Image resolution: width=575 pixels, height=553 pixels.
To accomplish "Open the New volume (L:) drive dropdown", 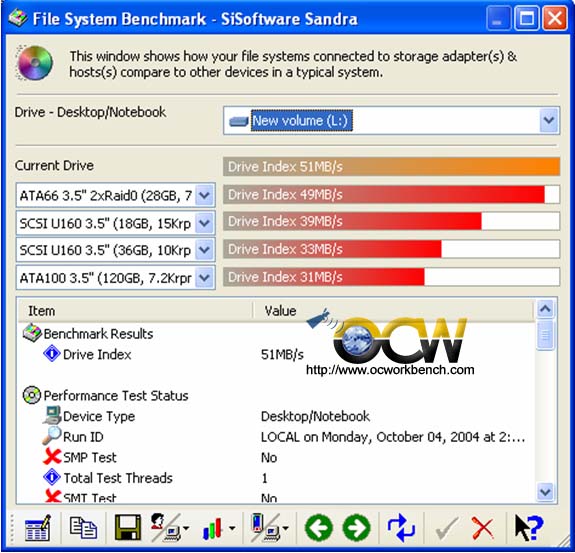I will (549, 120).
